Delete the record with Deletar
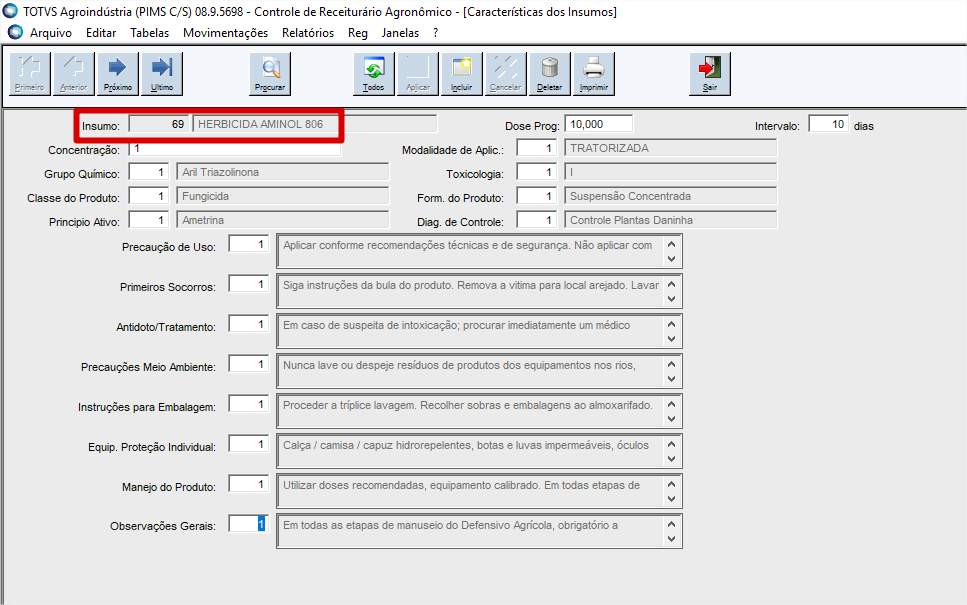The height and width of the screenshot is (605, 967). (x=549, y=73)
